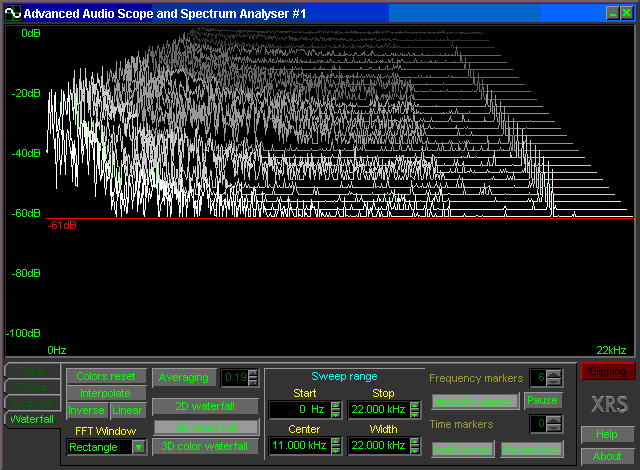The image size is (640, 470).
Task: Pause the waterfall display
Action: pyautogui.click(x=542, y=401)
